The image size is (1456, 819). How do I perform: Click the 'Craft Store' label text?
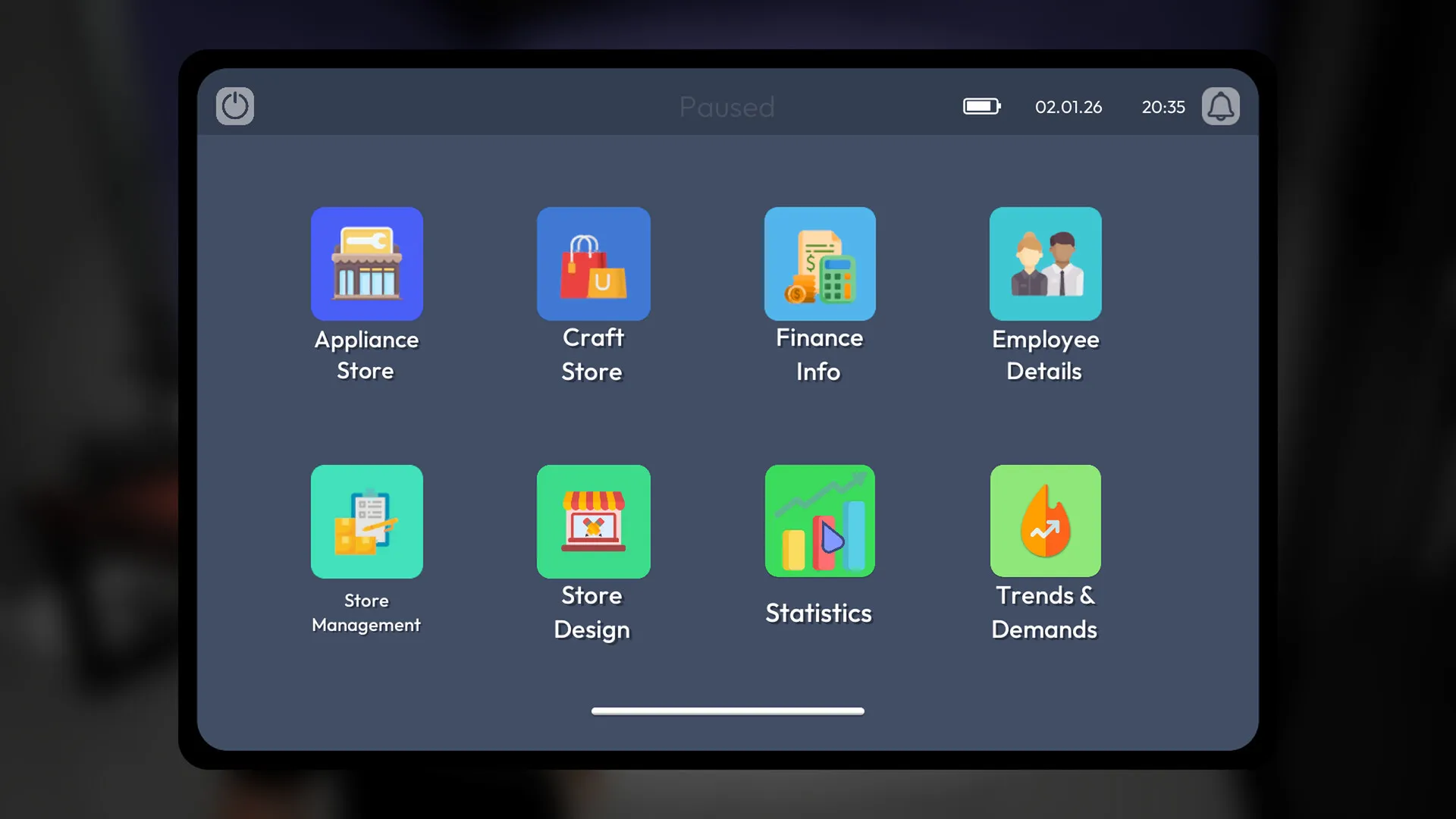click(592, 355)
